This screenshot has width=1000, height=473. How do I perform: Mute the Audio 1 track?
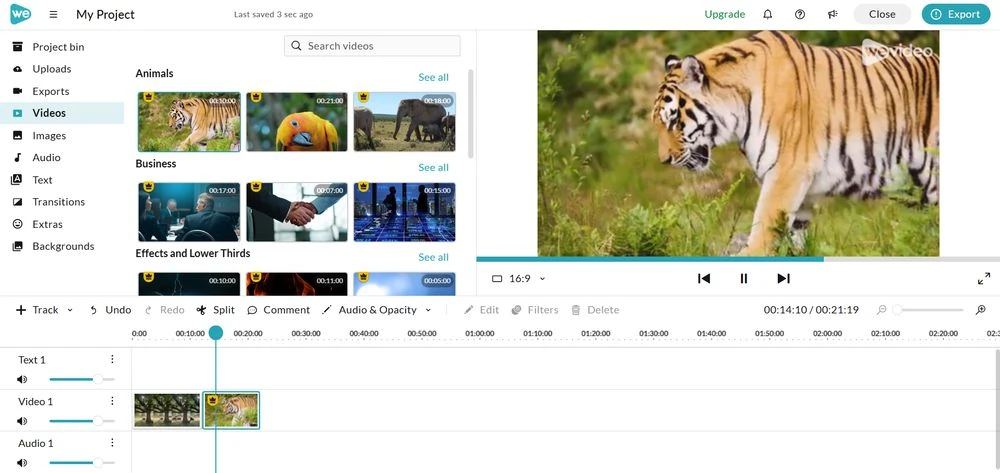coord(22,463)
